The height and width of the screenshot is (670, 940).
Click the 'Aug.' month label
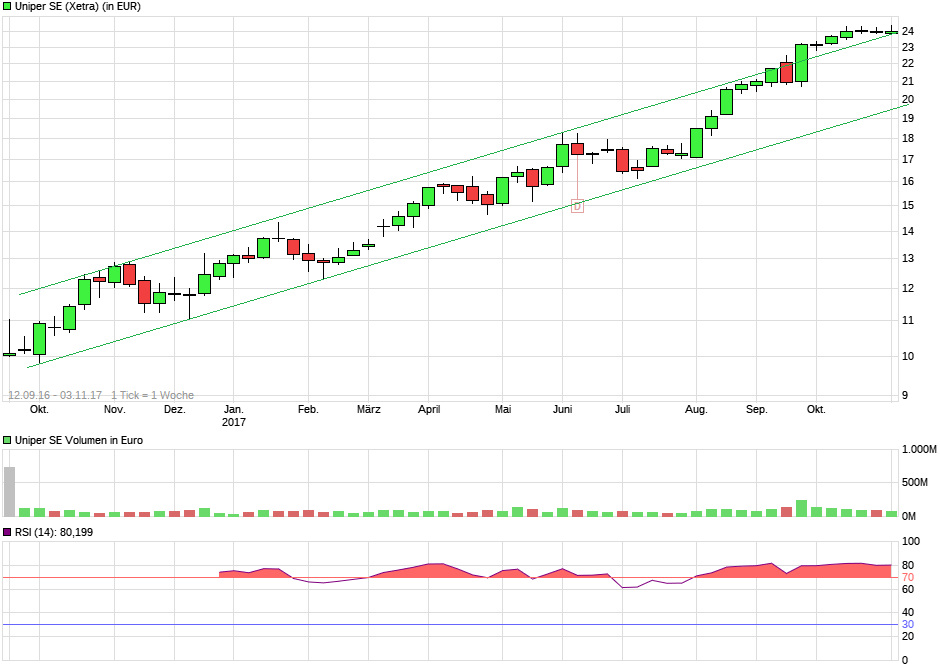point(696,409)
